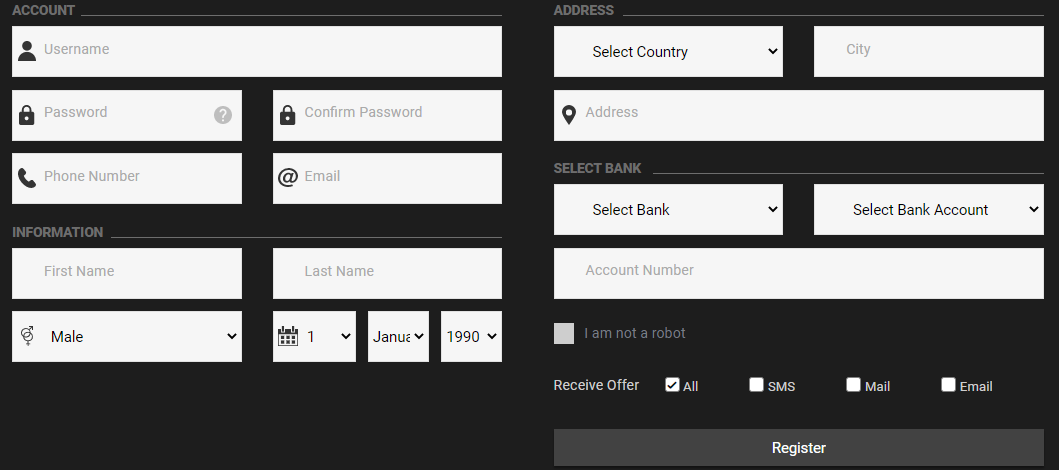This screenshot has height=470, width=1059.
Task: Click the @ icon beside Email
Action: tap(288, 178)
